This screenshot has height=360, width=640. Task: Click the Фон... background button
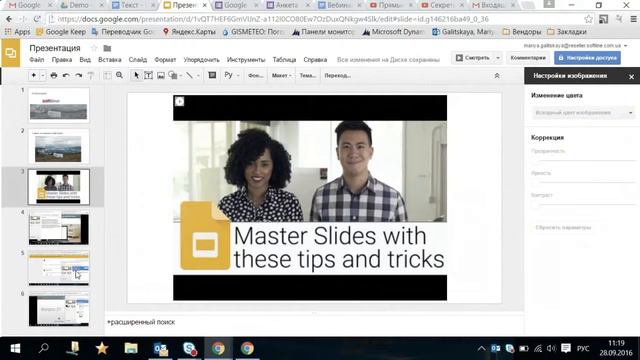[x=256, y=76]
